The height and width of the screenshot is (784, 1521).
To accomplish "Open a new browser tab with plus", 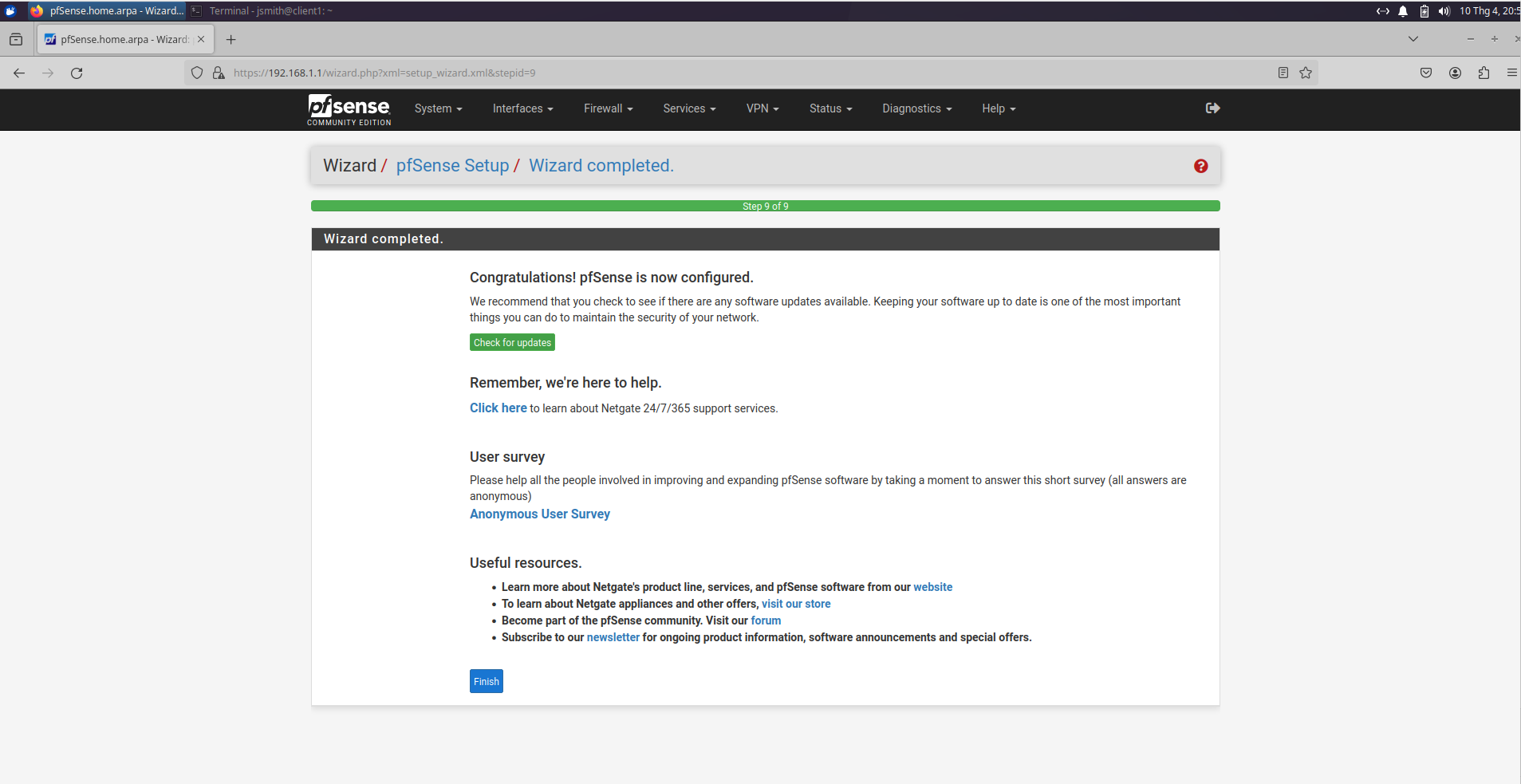I will [231, 39].
